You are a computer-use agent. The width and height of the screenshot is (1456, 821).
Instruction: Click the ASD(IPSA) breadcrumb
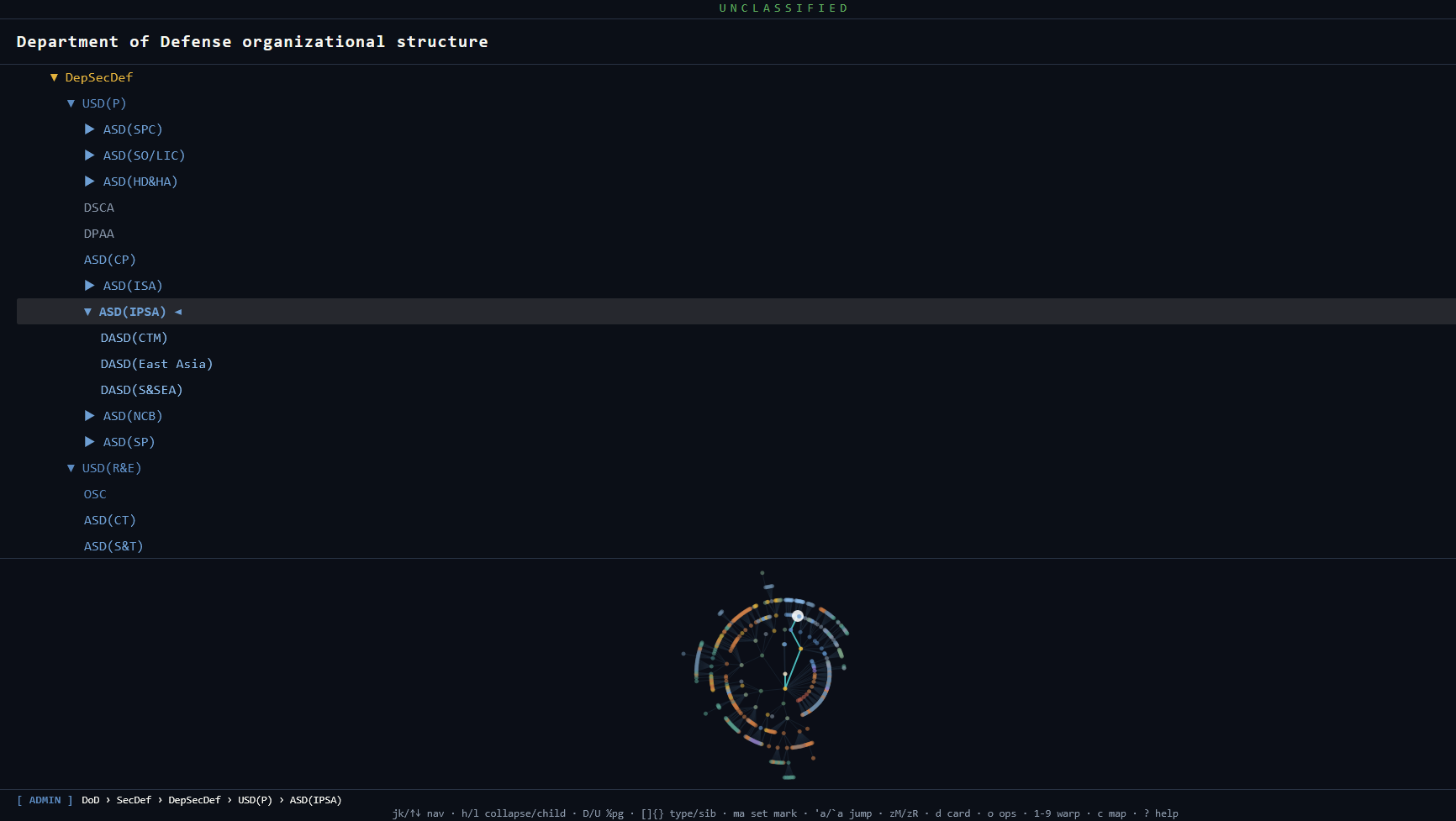315,800
